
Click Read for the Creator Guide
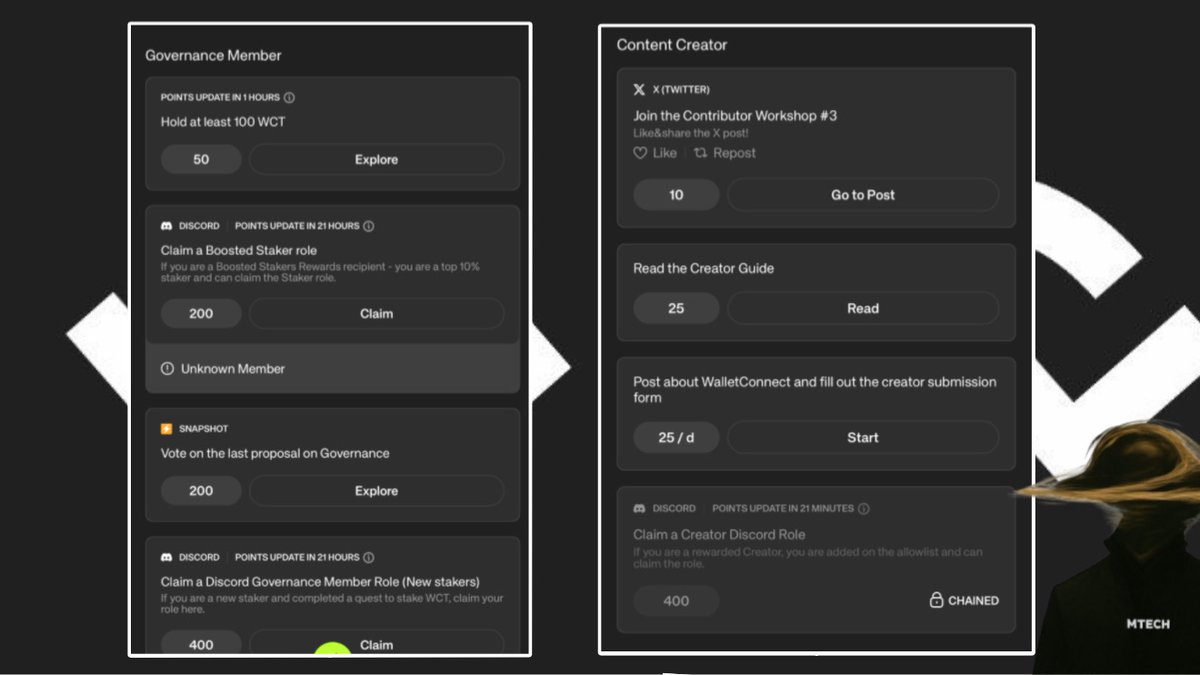click(x=863, y=308)
